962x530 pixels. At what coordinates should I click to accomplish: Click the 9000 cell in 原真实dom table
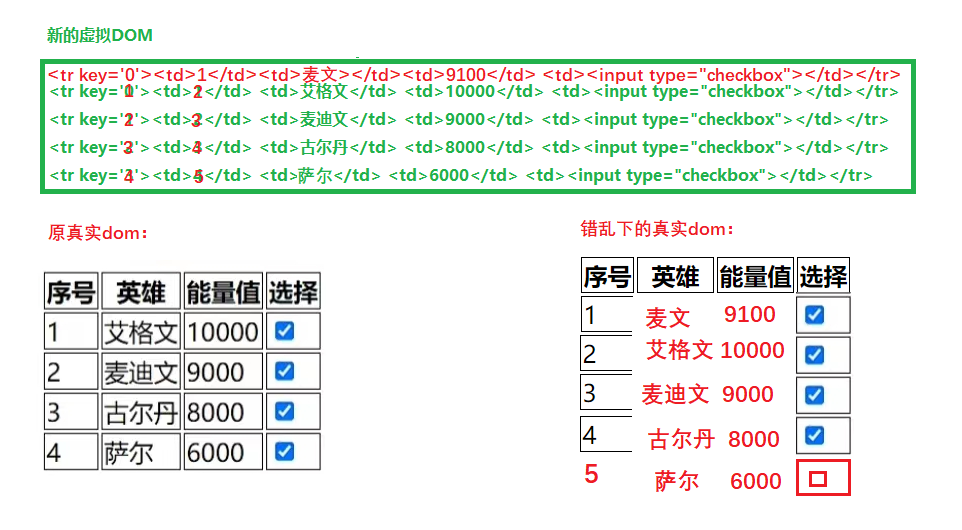(x=223, y=372)
